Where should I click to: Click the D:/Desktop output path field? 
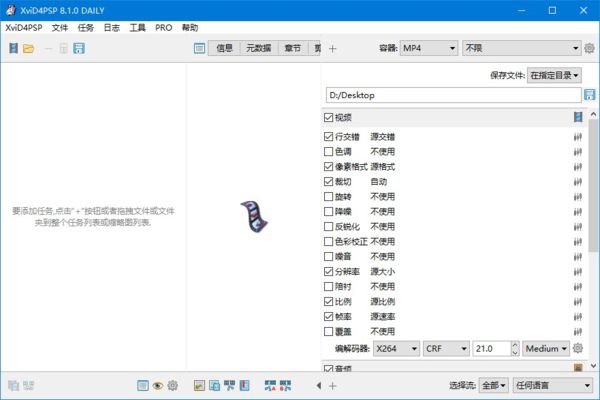pos(450,95)
